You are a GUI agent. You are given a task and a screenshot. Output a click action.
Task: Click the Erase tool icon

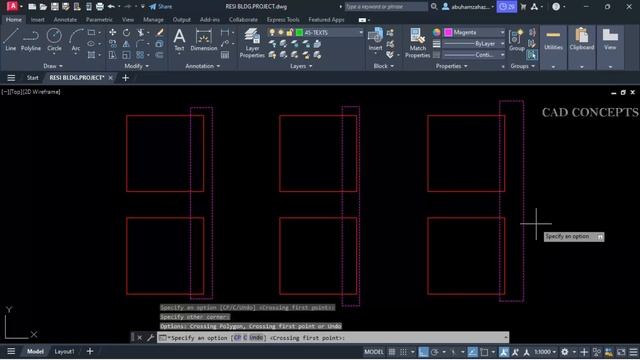coord(160,32)
